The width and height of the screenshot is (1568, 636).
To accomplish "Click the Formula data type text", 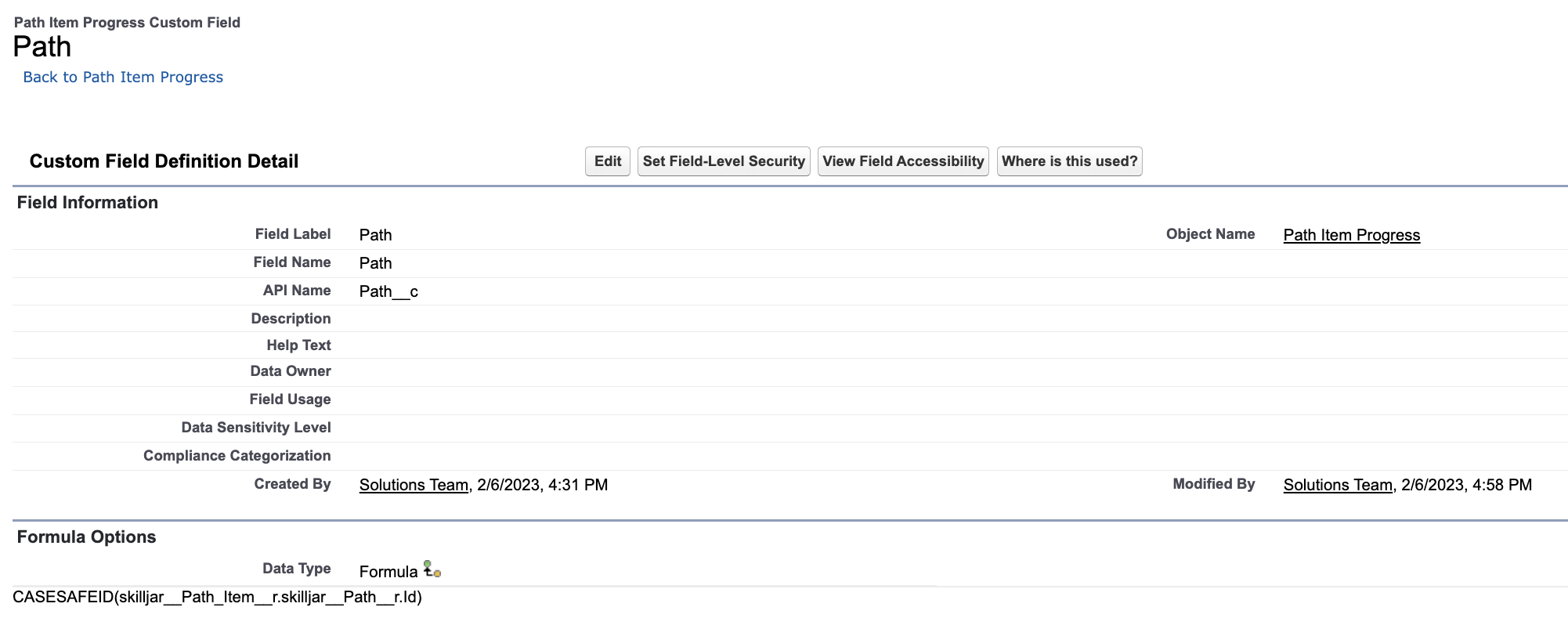I will (x=388, y=572).
